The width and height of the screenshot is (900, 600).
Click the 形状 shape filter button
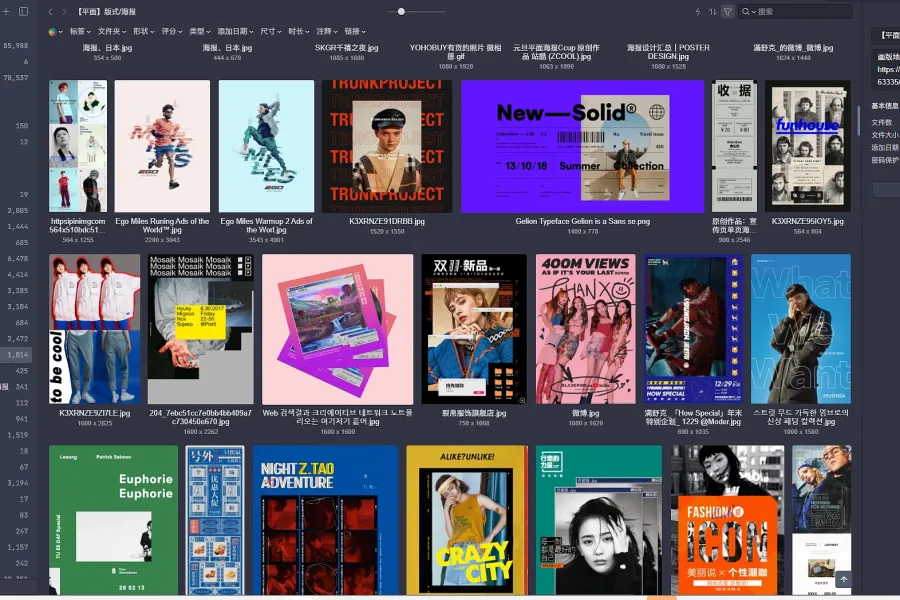[x=144, y=32]
